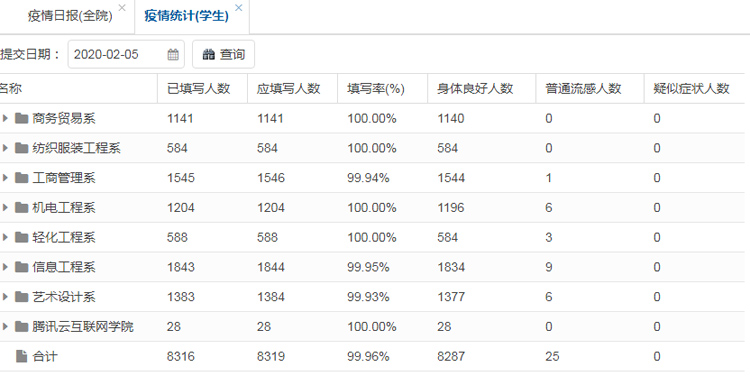The height and width of the screenshot is (376, 750).
Task: Click the file icon beside 合计
Action: [21, 356]
